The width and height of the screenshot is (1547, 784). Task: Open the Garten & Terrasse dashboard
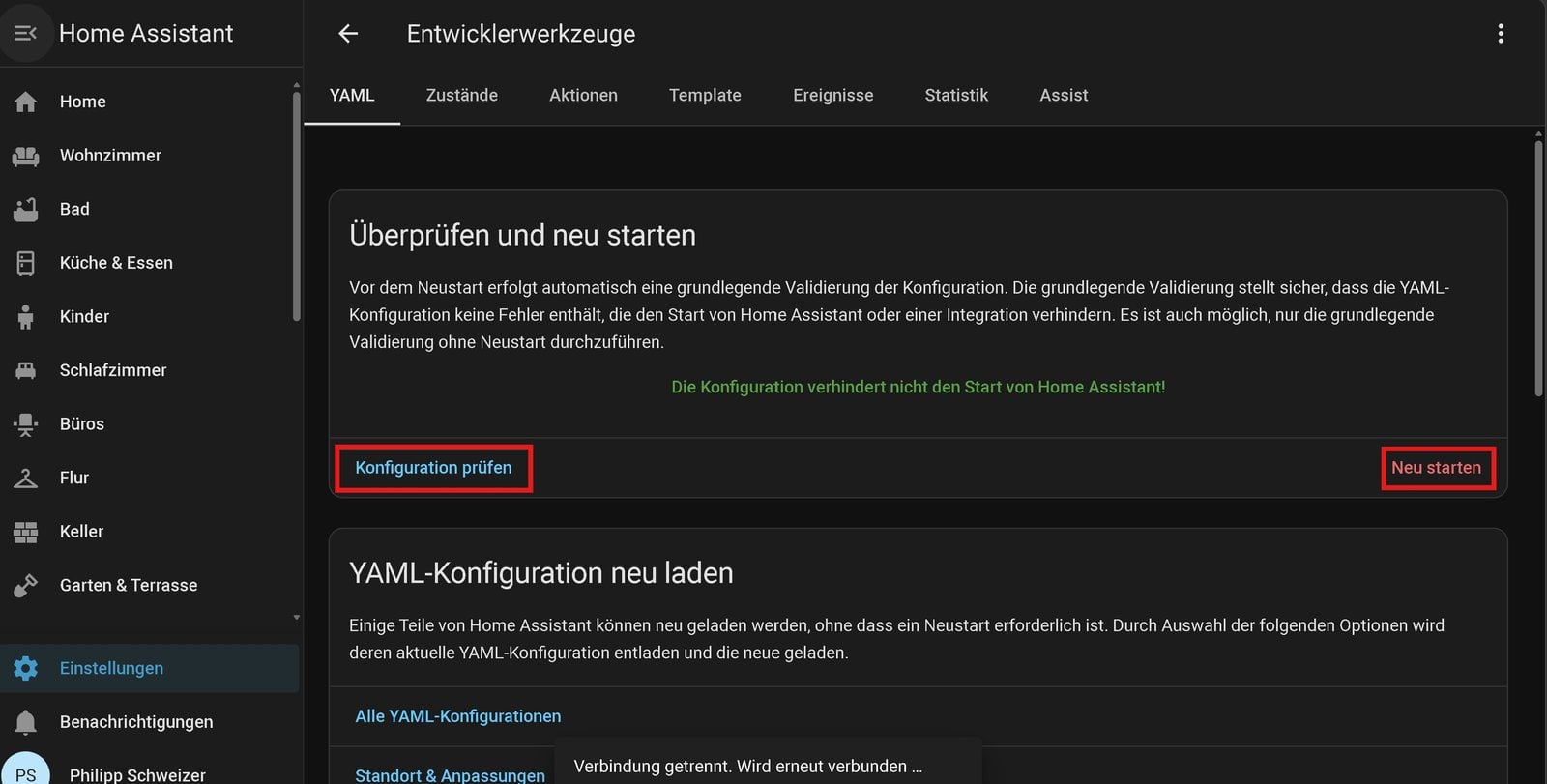click(x=149, y=585)
